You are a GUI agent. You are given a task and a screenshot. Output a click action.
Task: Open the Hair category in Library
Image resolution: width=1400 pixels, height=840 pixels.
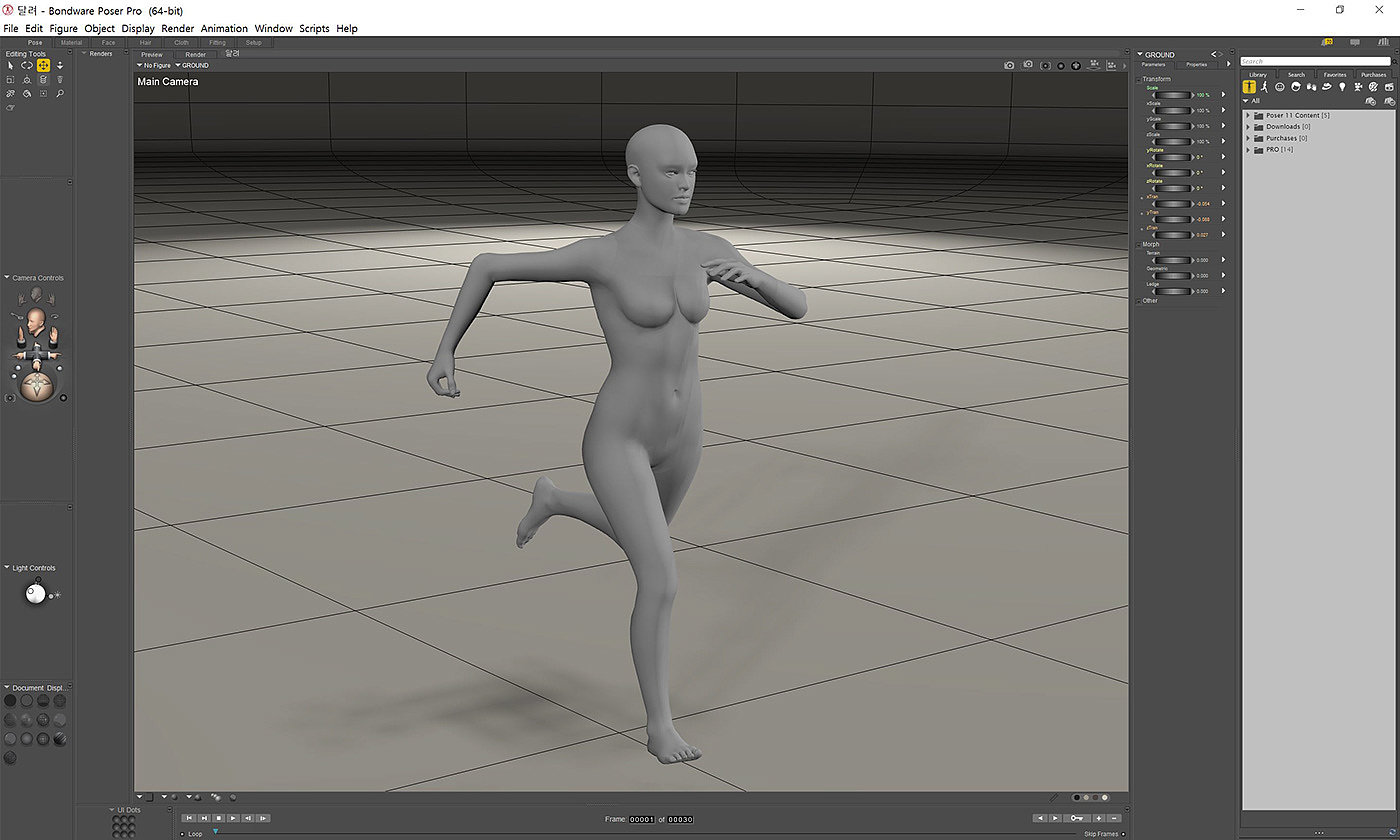1295,87
